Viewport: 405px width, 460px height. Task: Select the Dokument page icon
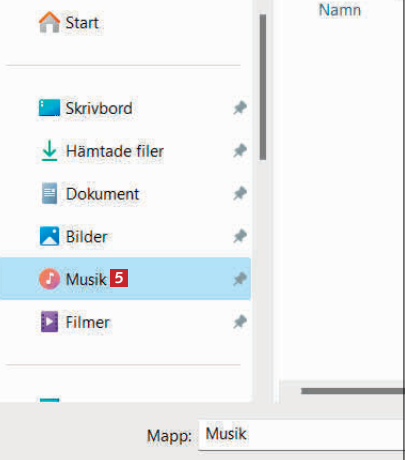coord(49,193)
